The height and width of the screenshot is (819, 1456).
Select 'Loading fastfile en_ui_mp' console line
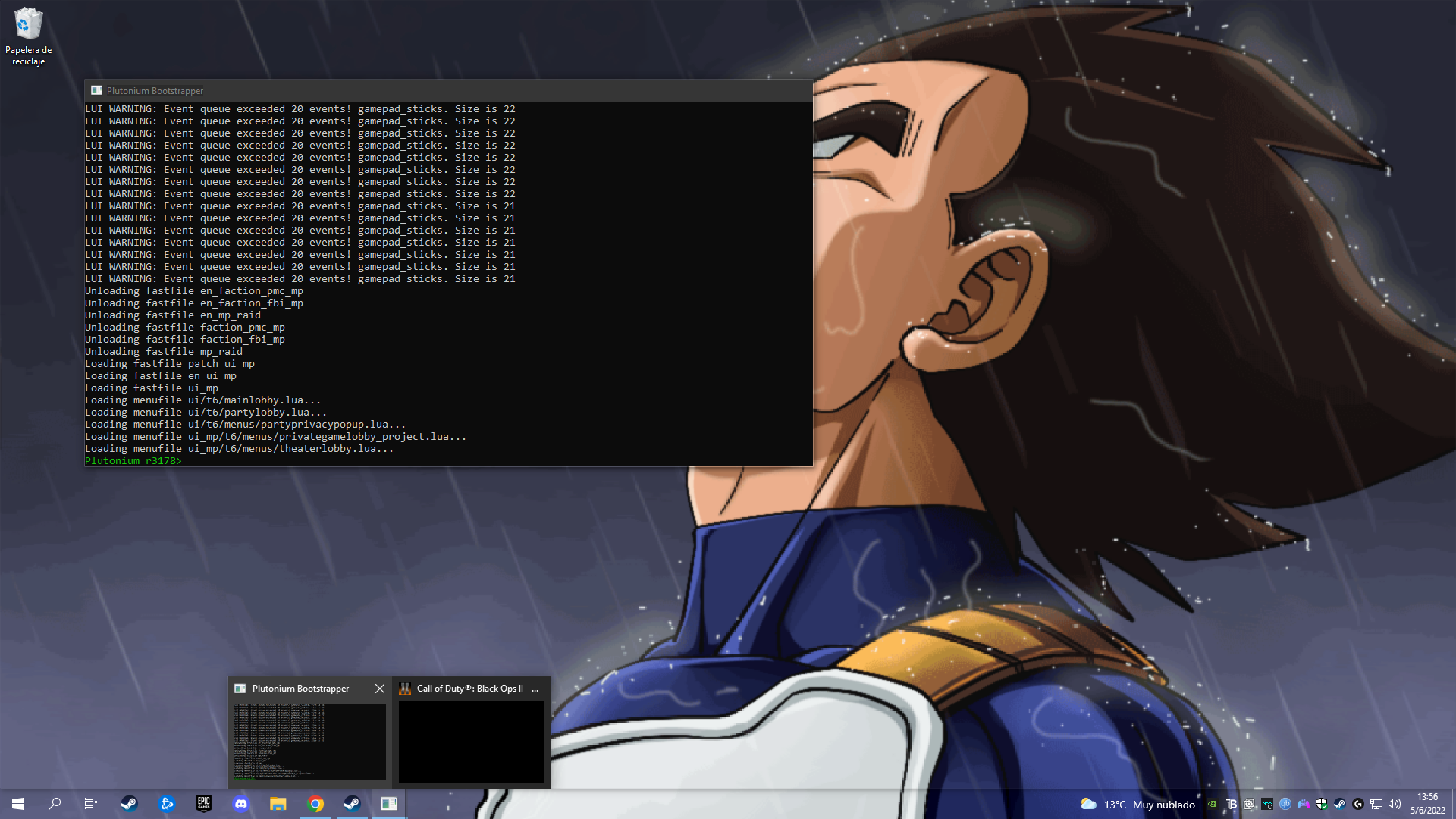[x=161, y=376]
